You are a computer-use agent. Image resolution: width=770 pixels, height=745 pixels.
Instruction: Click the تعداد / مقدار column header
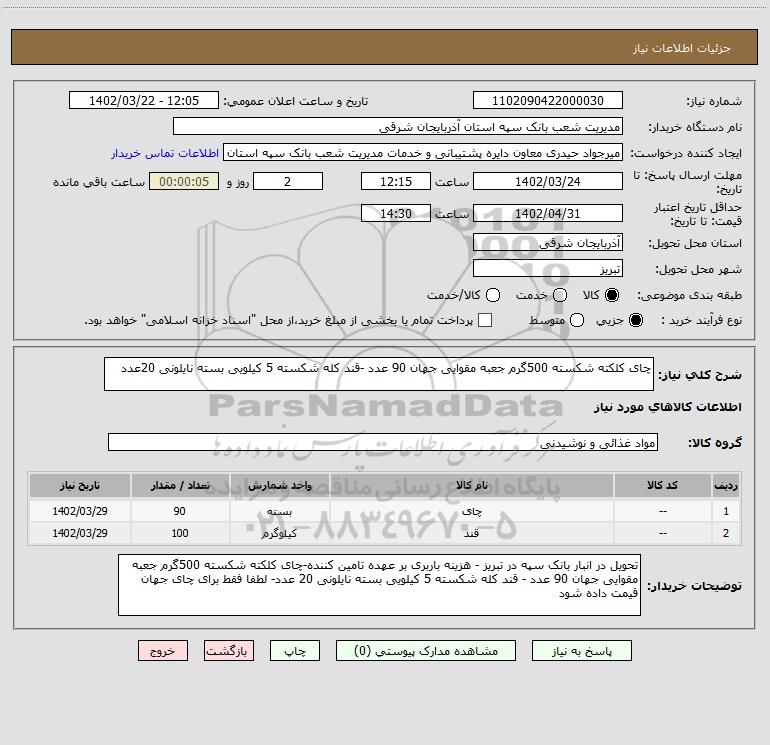tap(180, 486)
